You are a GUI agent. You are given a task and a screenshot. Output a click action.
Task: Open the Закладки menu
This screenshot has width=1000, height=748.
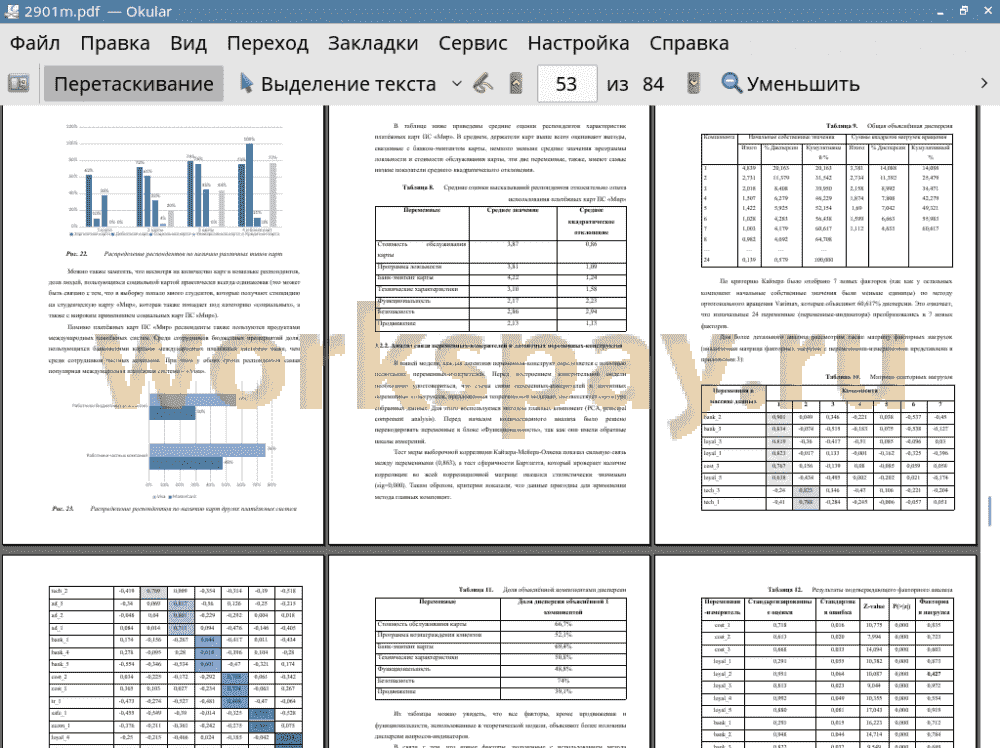point(373,43)
